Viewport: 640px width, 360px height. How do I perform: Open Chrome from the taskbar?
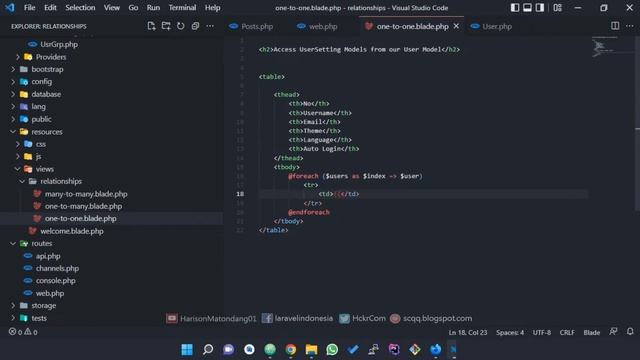(291, 349)
